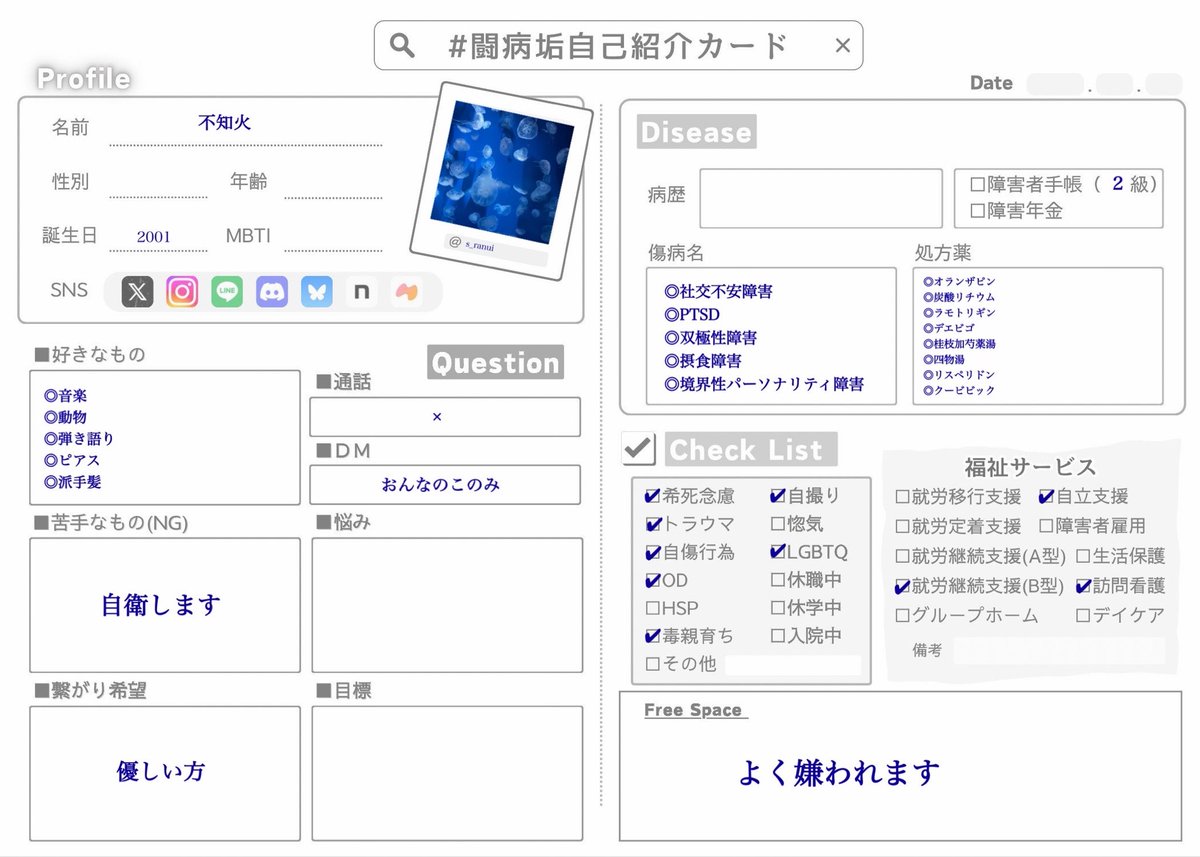Image resolution: width=1200 pixels, height=857 pixels.
Task: Check the 障害者手帳 checkbox
Action: click(977, 185)
